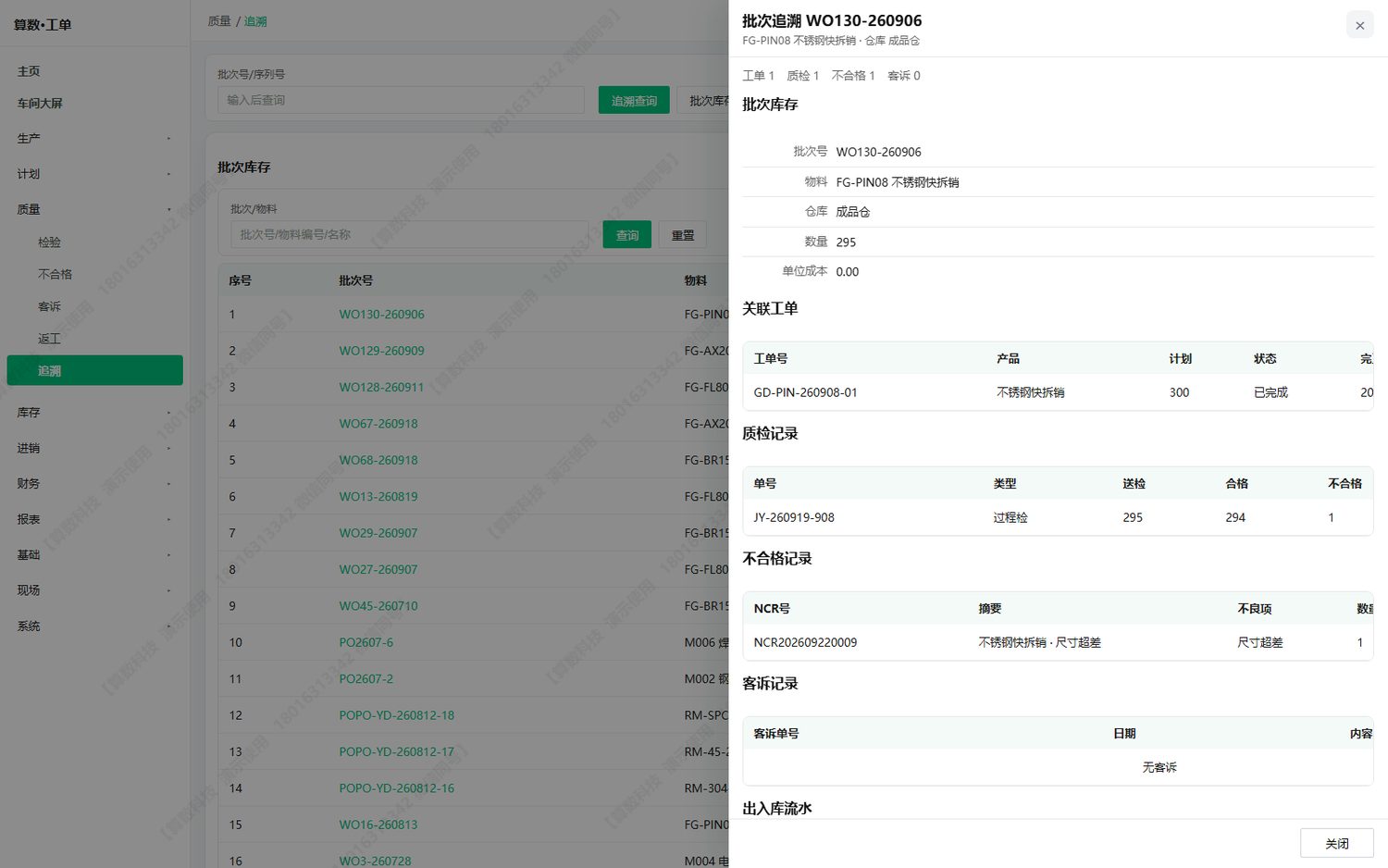Close the 批次追溯 drawer with X icon
The width and height of the screenshot is (1388, 868).
(1359, 26)
